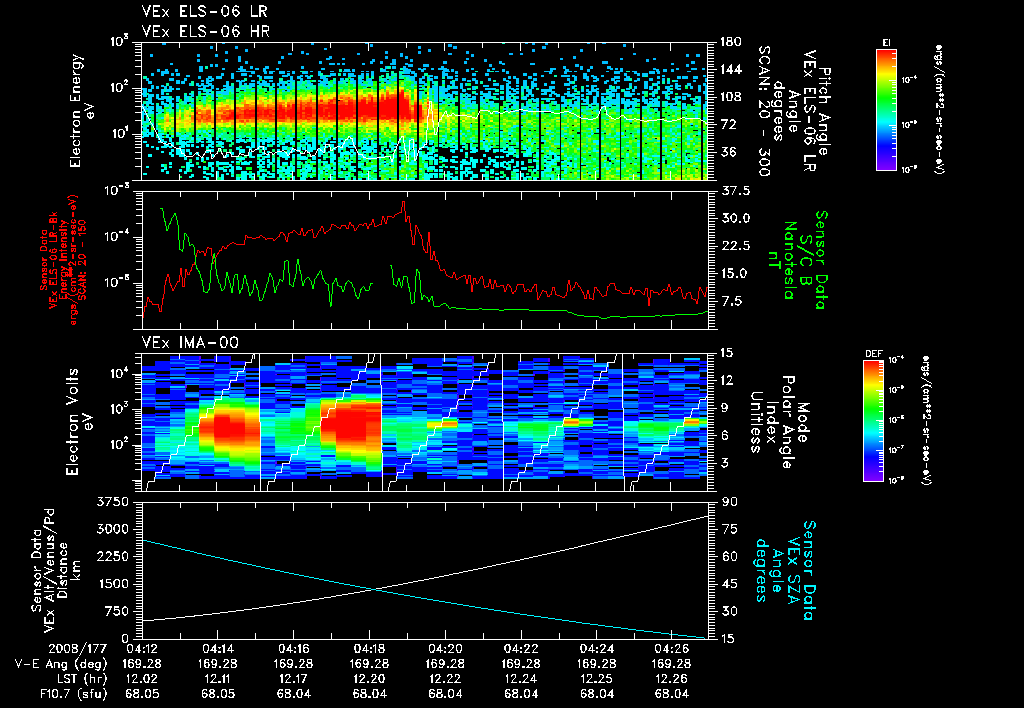The image size is (1024, 708).
Task: Click the 04:22 time tick label
Action: coord(521,650)
